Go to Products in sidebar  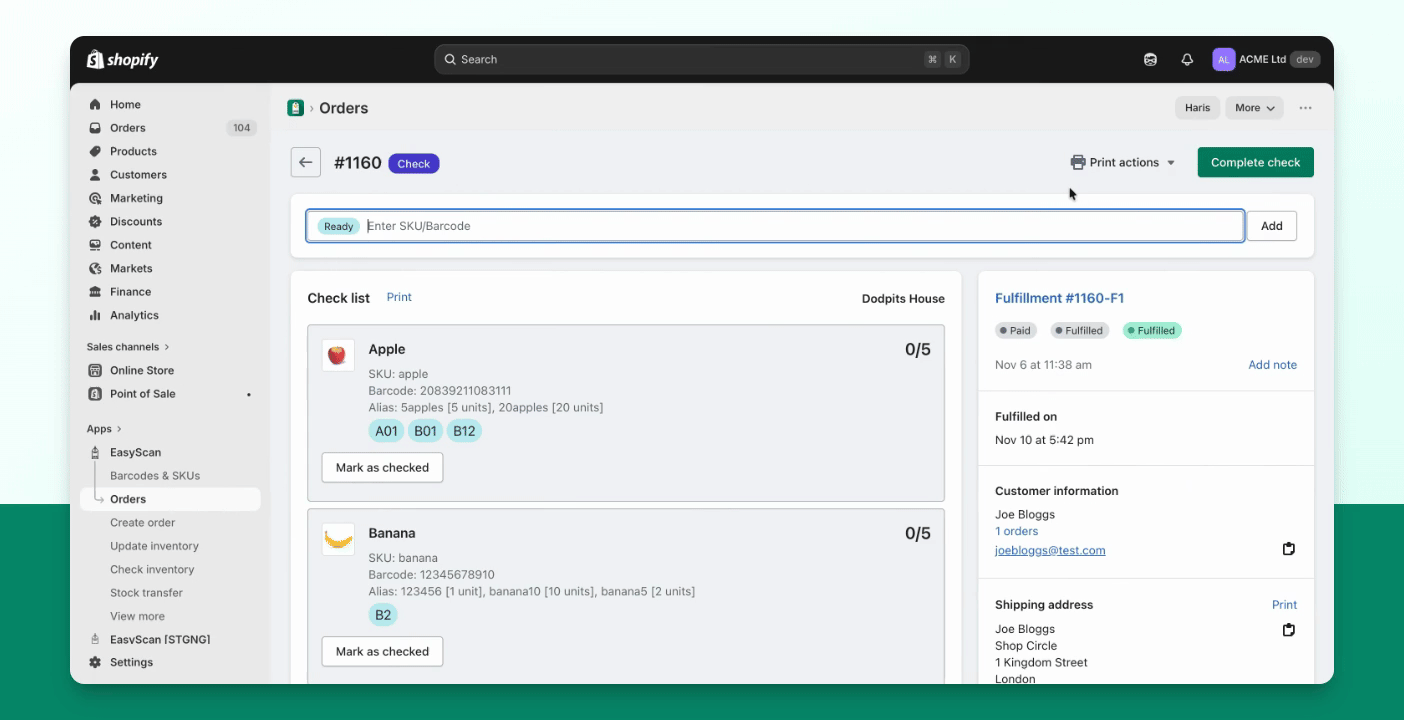point(133,152)
